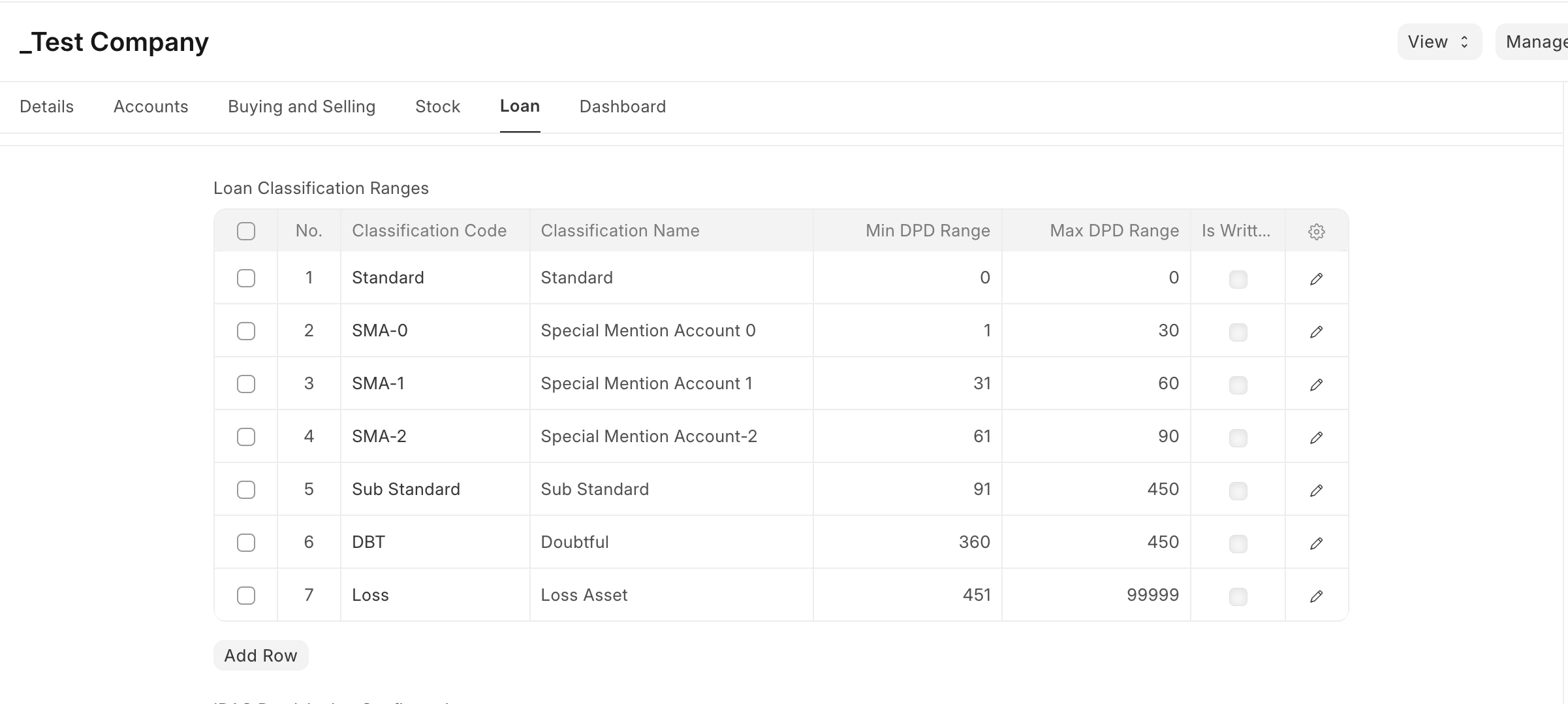Select all rows with header checkbox
The width and height of the screenshot is (1568, 704).
(246, 231)
